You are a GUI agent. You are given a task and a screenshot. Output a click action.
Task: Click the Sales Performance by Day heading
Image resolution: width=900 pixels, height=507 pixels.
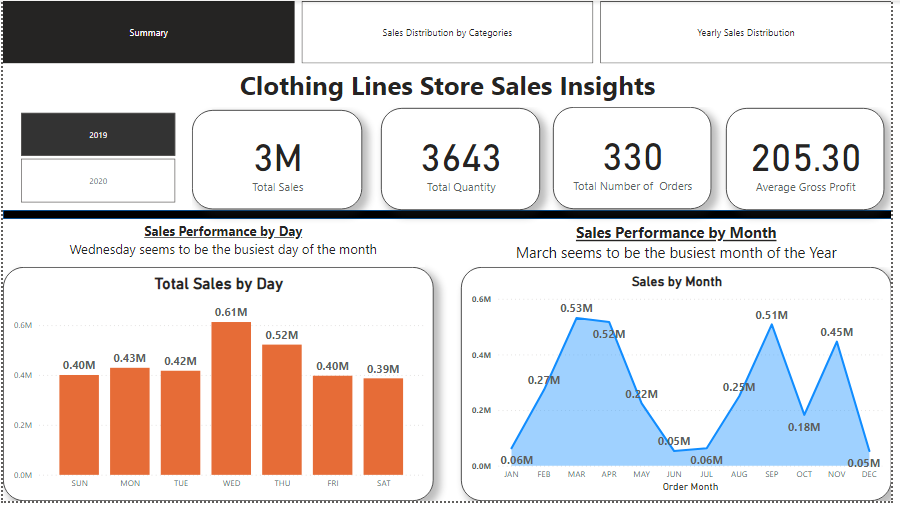pos(223,232)
